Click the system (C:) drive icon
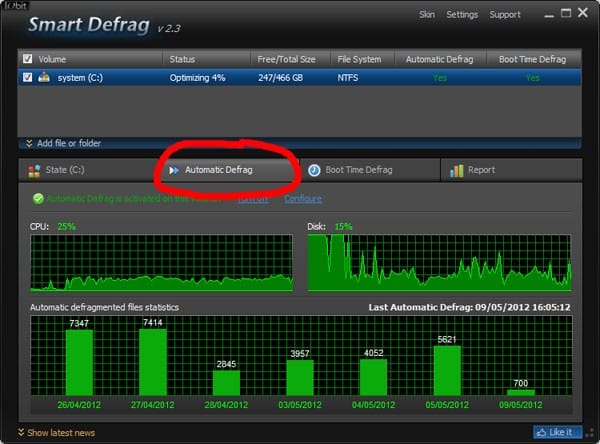The width and height of the screenshot is (600, 444). [44, 77]
